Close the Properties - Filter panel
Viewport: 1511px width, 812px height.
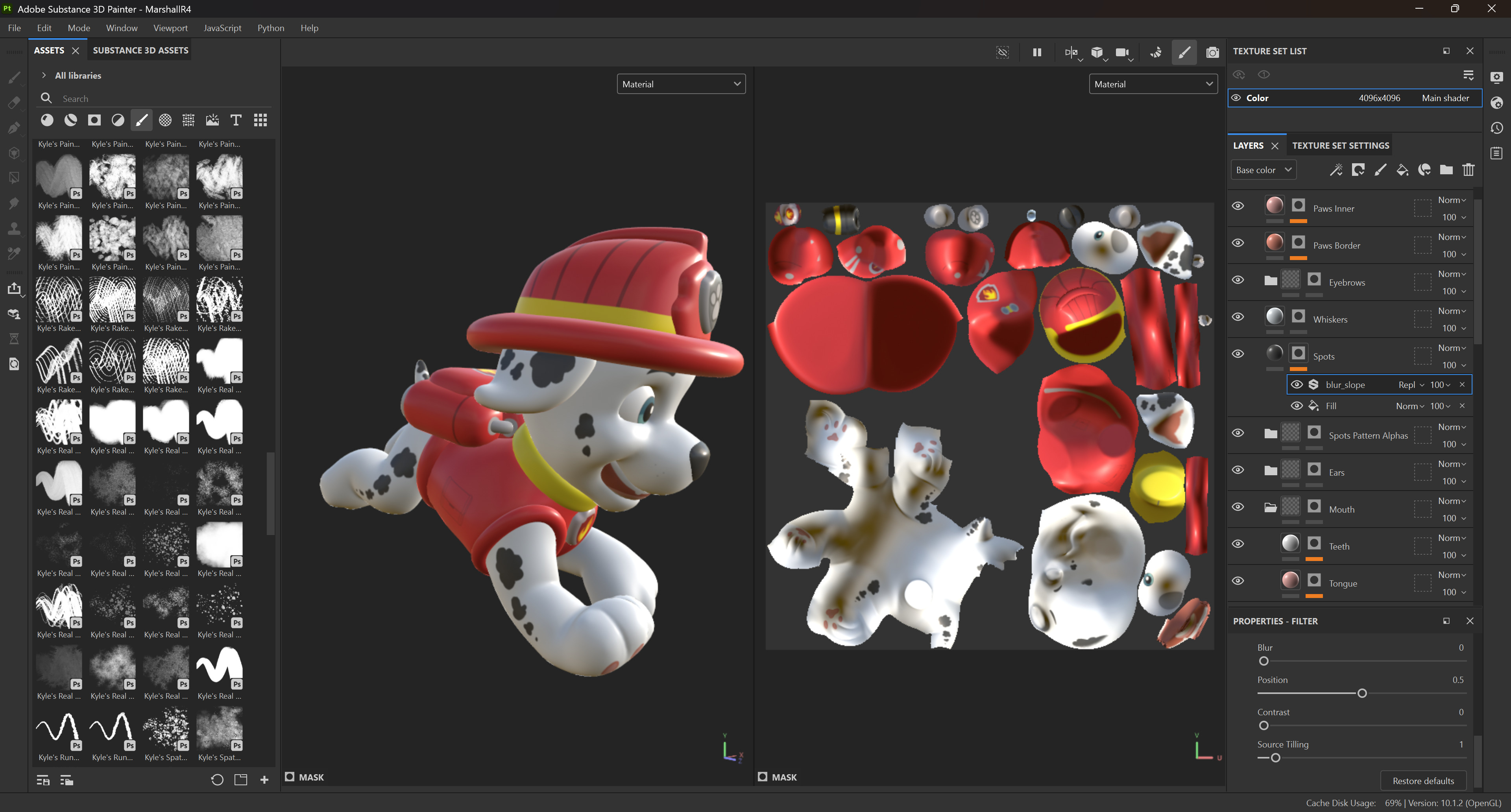[x=1470, y=620]
